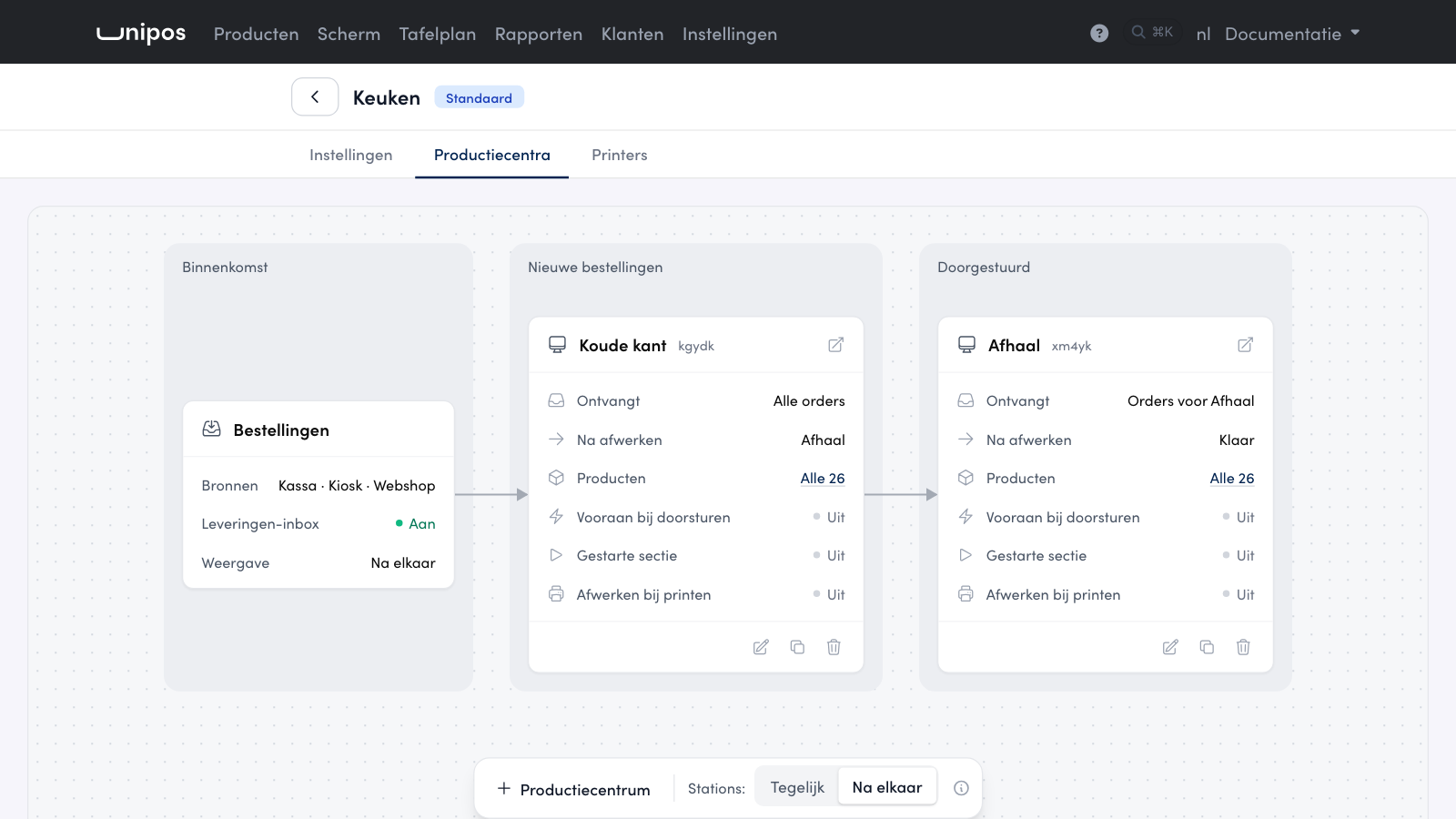Delete the Koude kant production center
The width and height of the screenshot is (1456, 819).
click(834, 647)
